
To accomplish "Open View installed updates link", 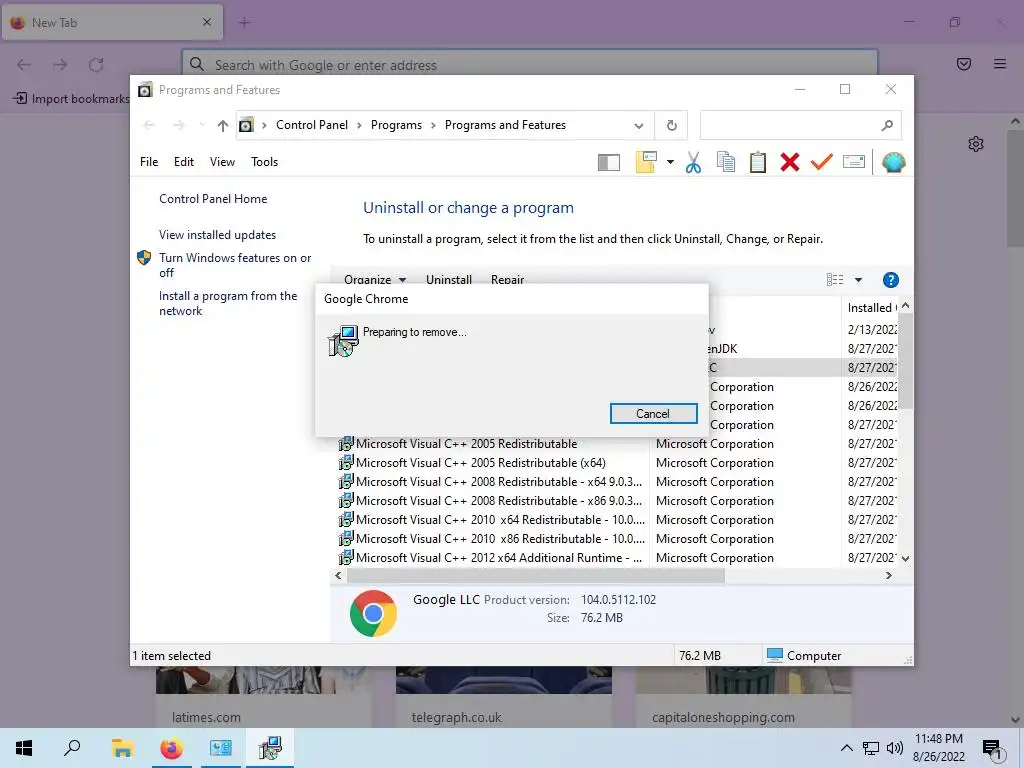I will 217,234.
